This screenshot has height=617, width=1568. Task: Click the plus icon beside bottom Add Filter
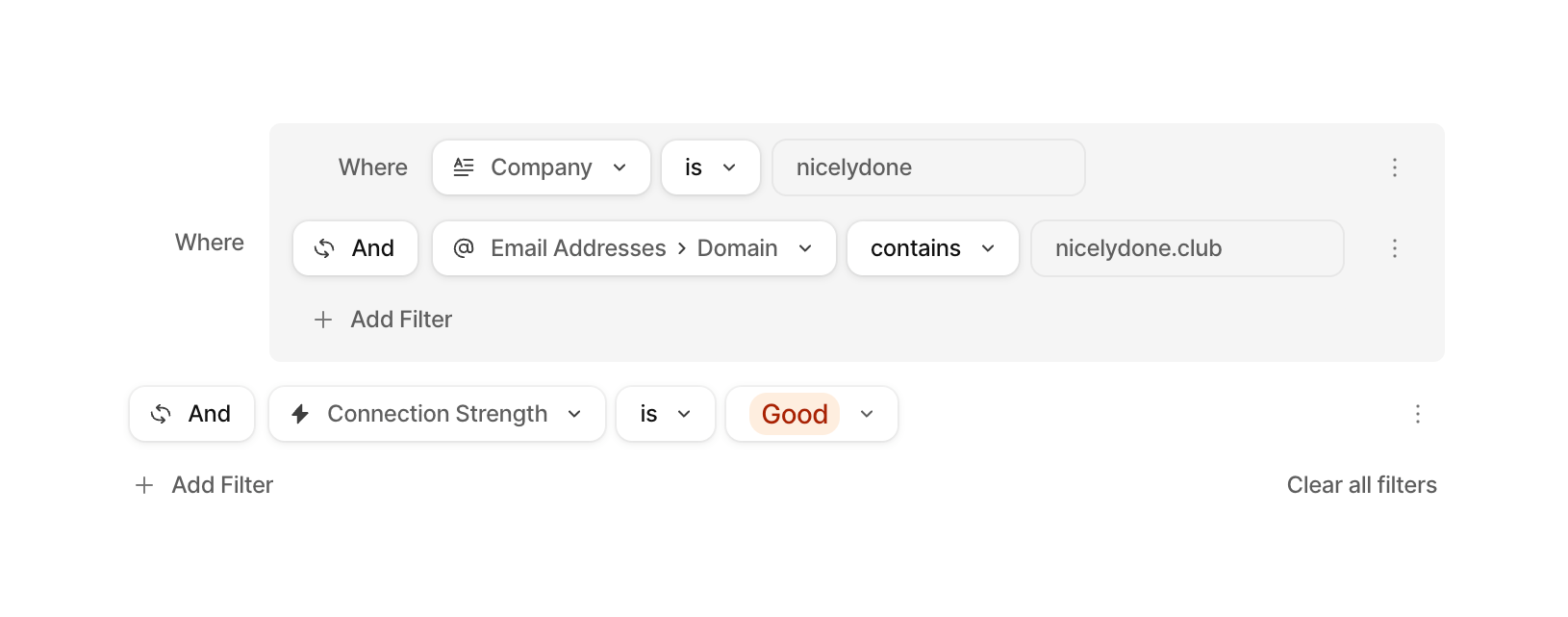tap(144, 485)
